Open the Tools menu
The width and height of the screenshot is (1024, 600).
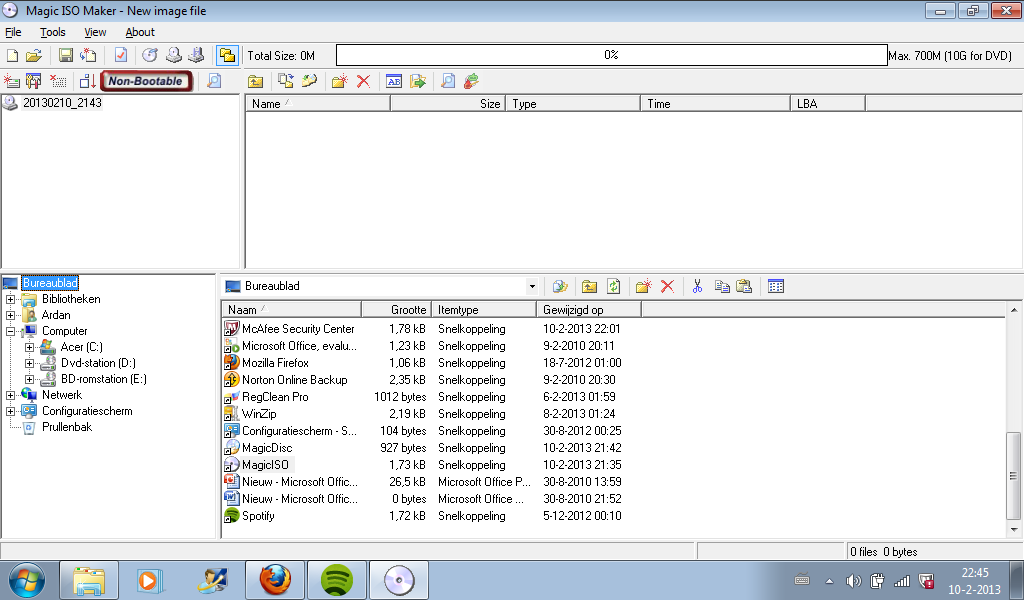(x=53, y=32)
